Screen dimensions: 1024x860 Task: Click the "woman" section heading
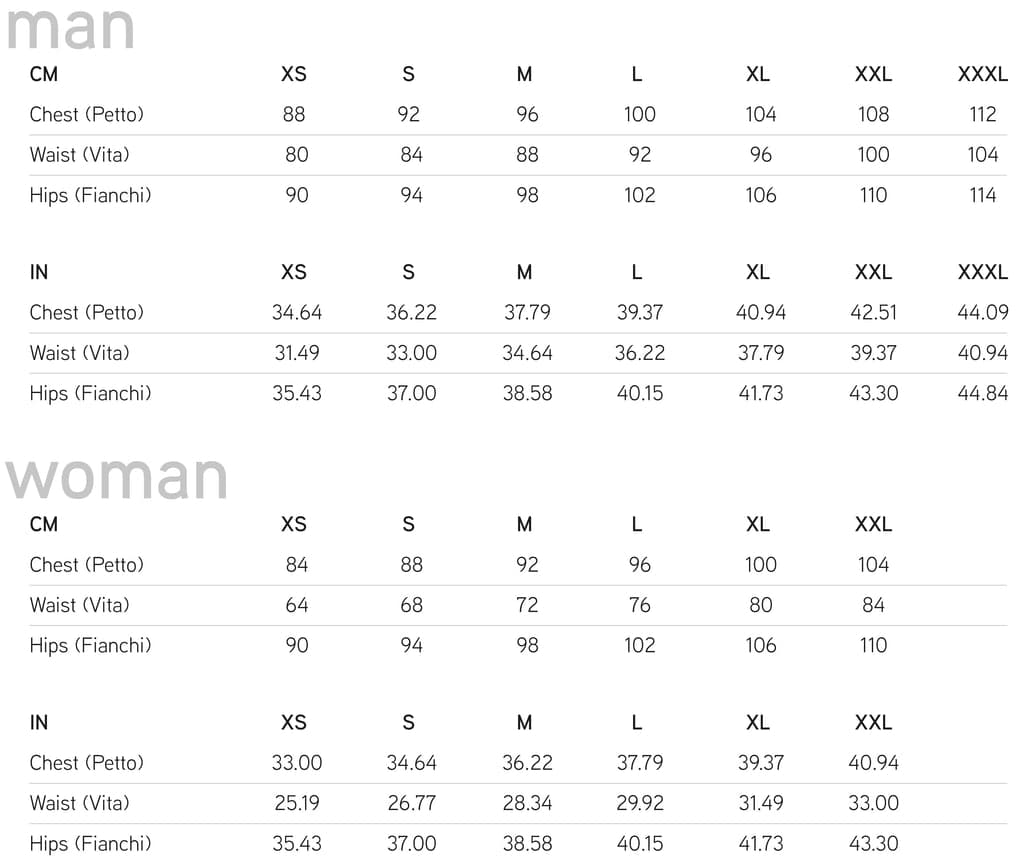click(117, 477)
